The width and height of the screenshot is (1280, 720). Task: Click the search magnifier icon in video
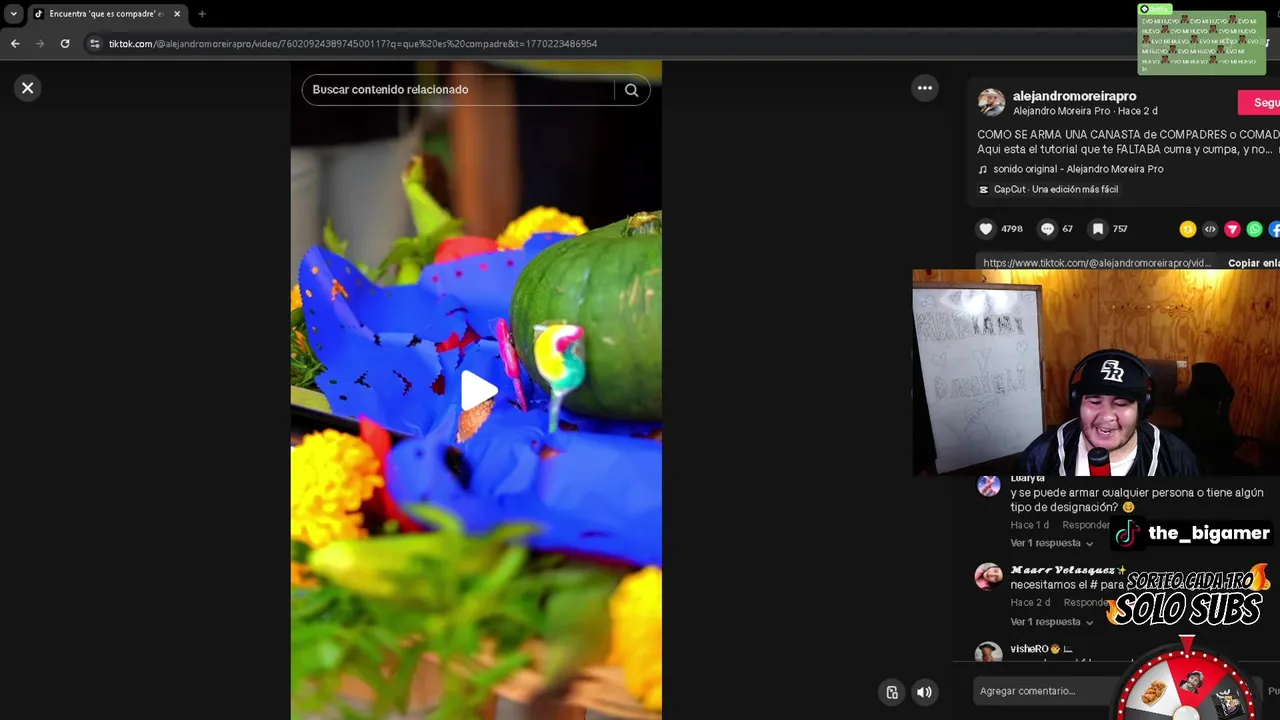631,90
